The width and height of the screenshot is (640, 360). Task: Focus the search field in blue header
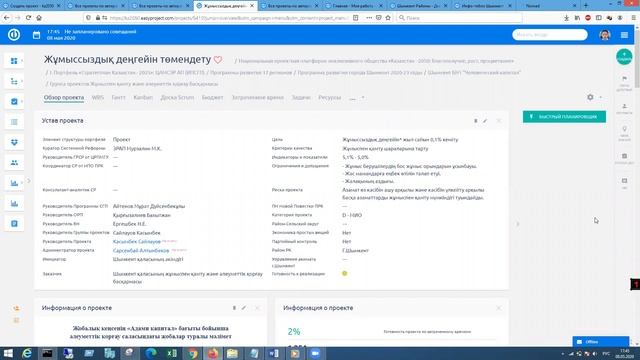(549, 35)
